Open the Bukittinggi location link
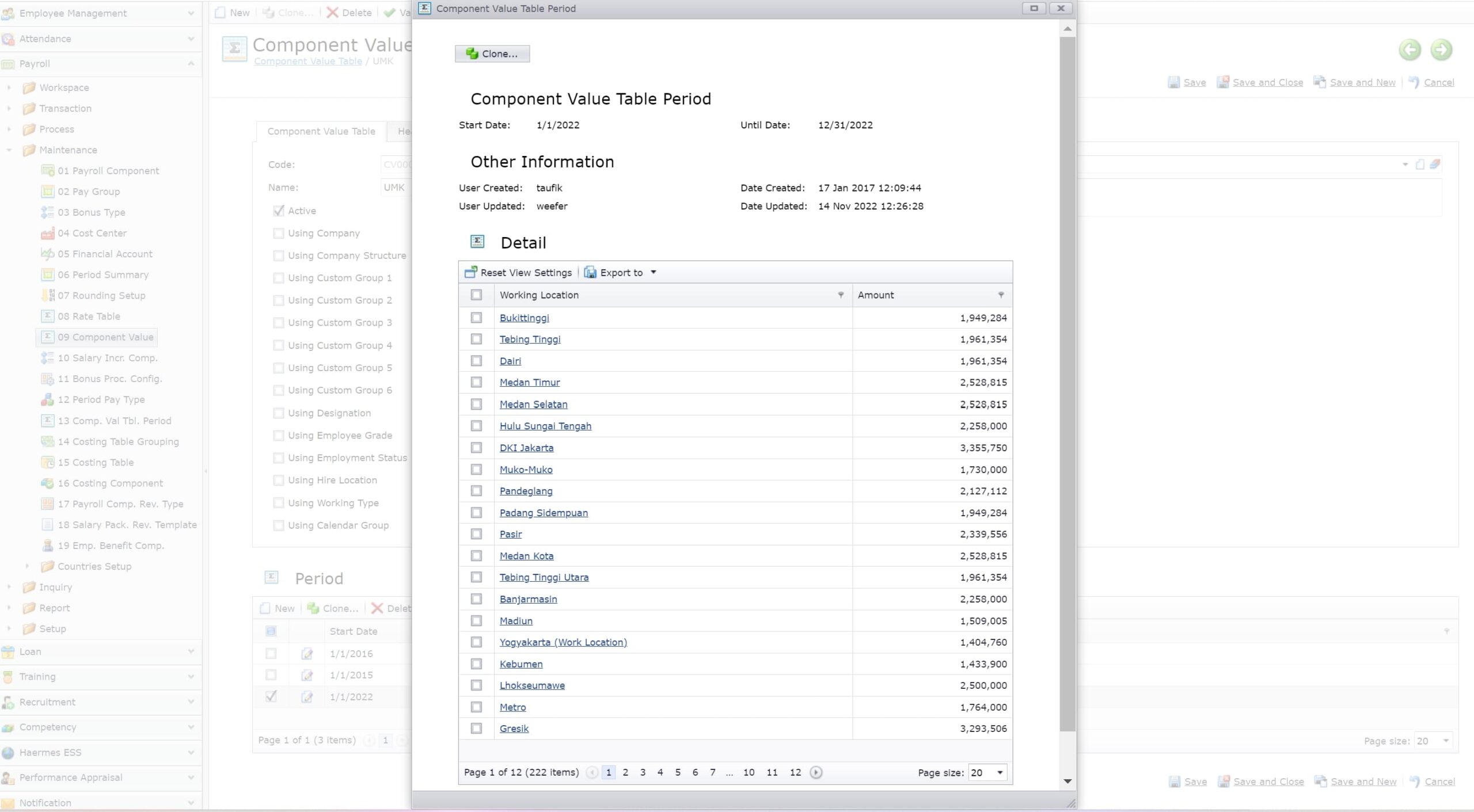The width and height of the screenshot is (1474, 812). [524, 318]
